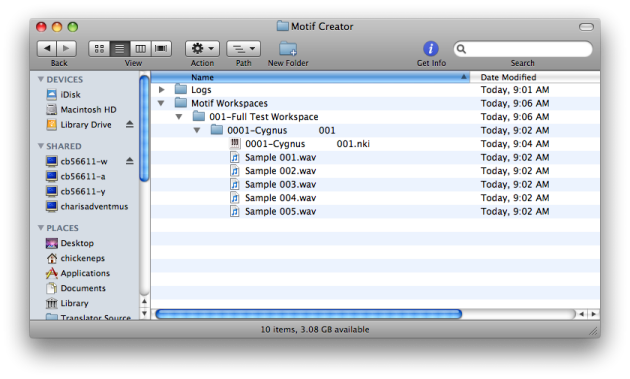Eject the cb56611-w shared computer

(x=129, y=161)
